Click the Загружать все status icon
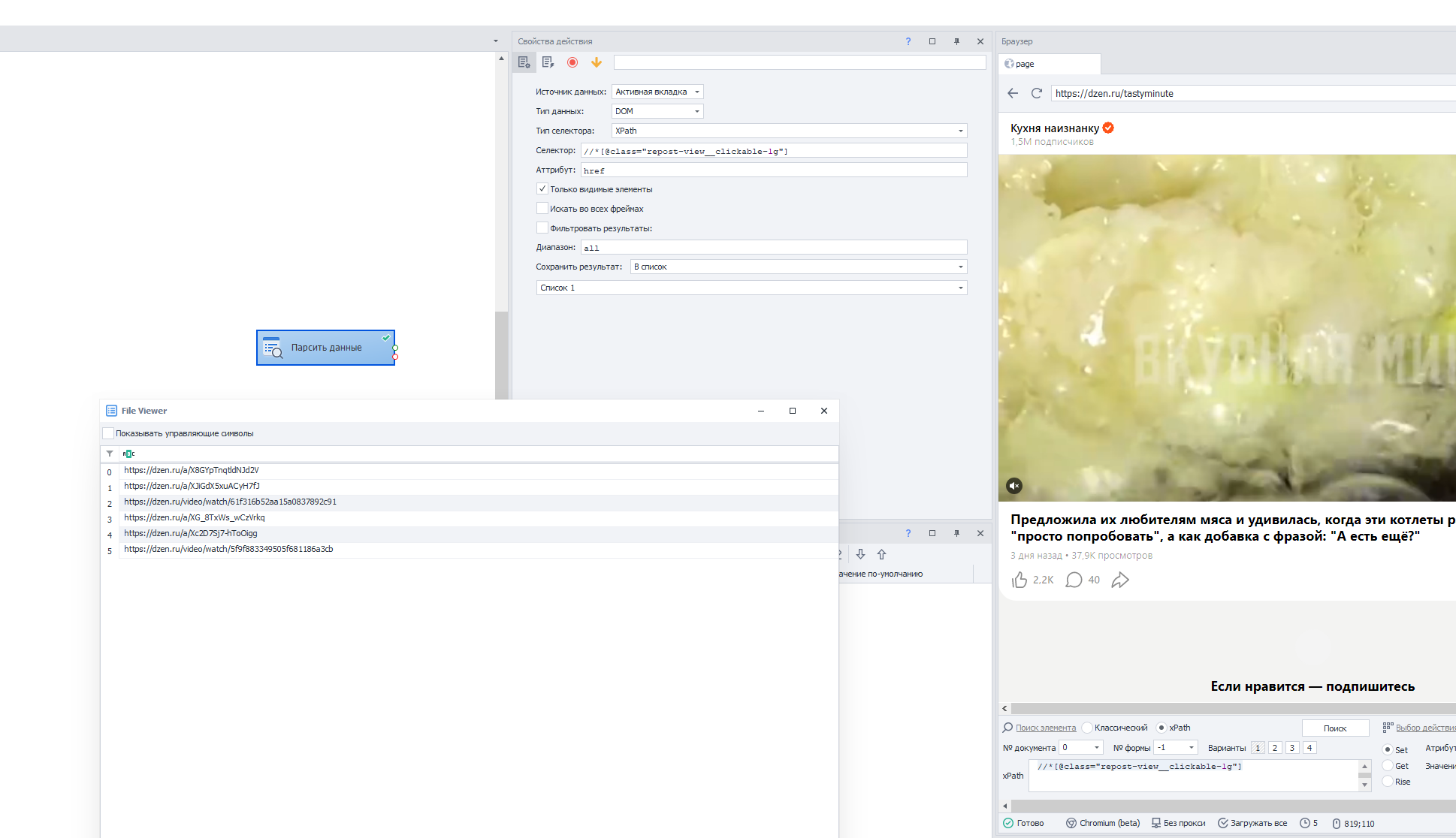1456x838 pixels. [1222, 823]
